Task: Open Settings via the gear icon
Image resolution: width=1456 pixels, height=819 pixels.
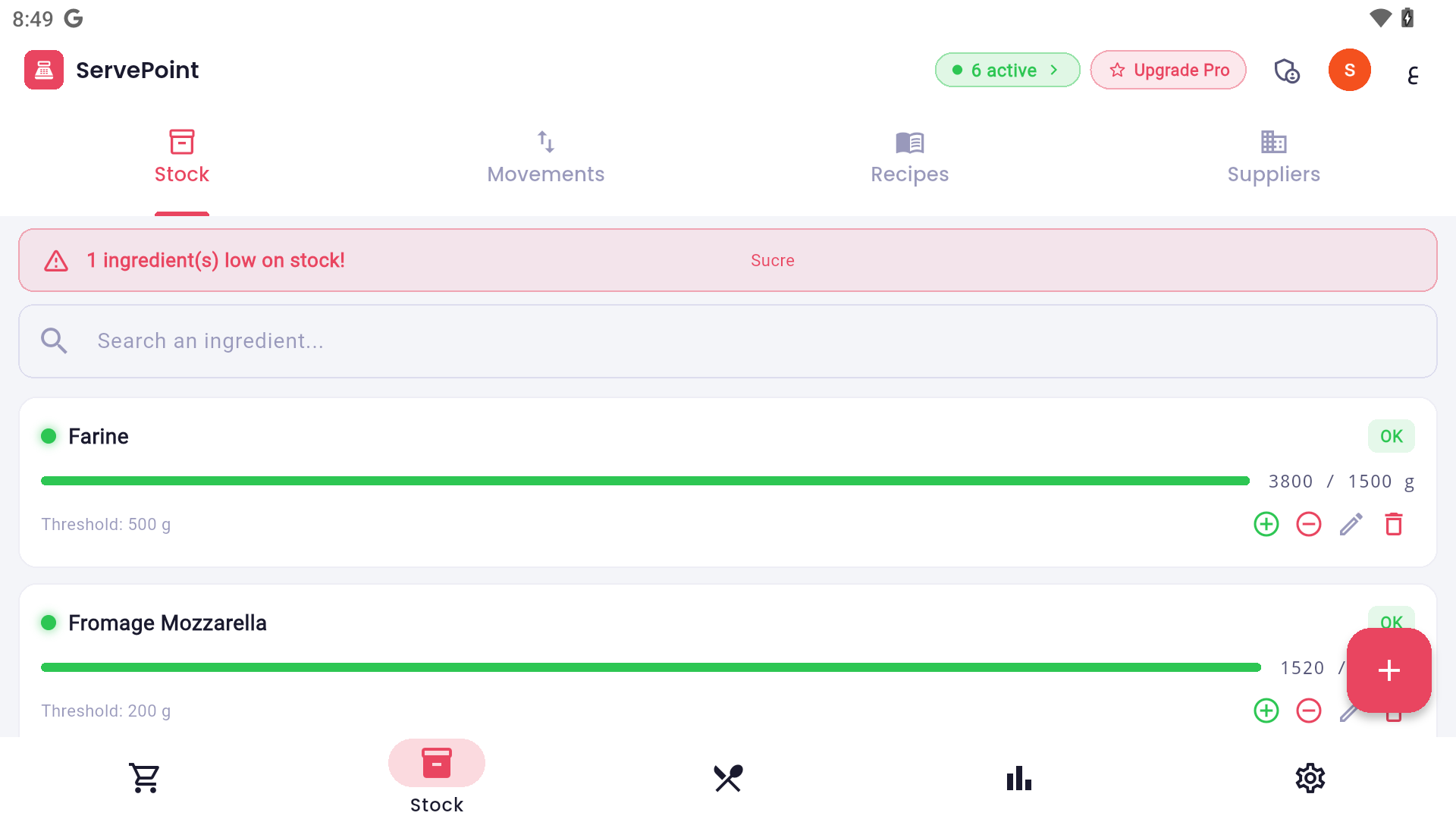Action: [x=1310, y=777]
